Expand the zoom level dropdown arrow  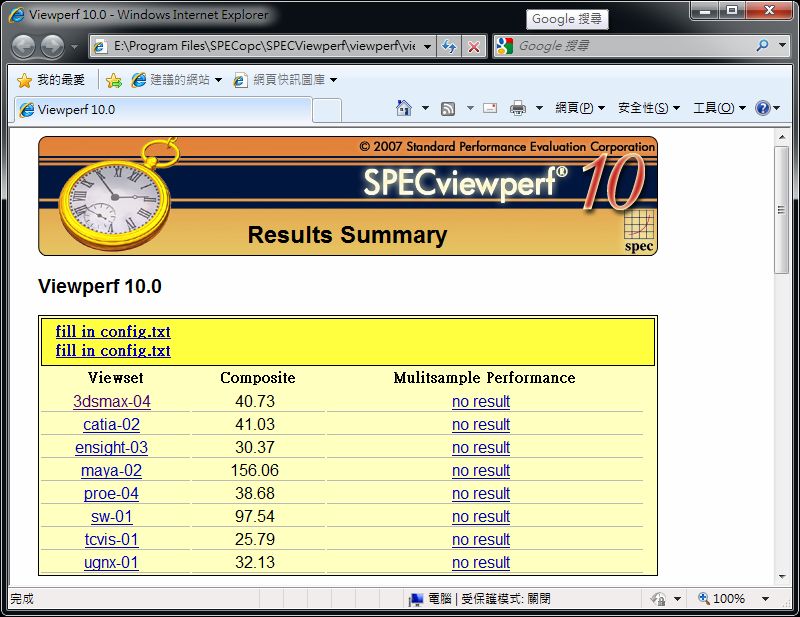point(765,599)
